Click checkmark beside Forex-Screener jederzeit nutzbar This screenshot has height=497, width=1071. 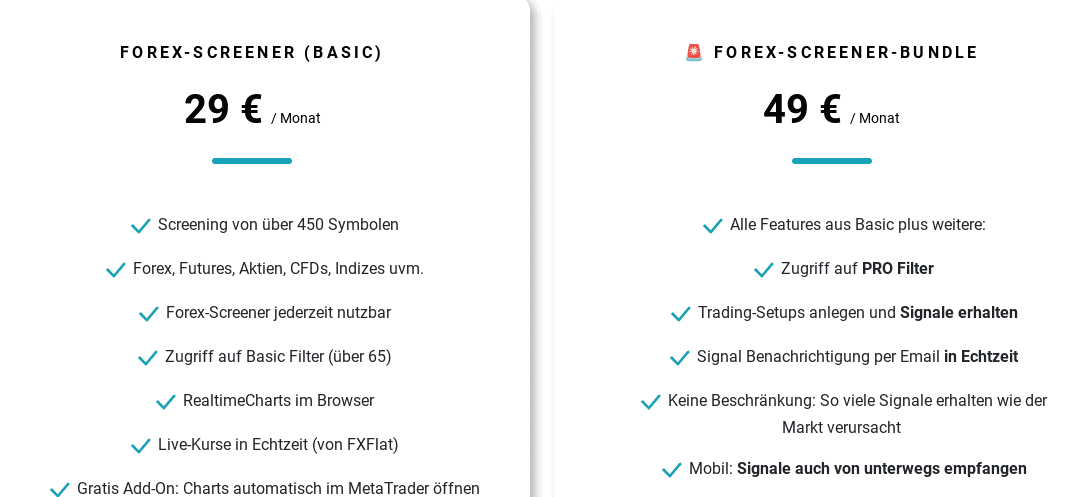pos(149,314)
